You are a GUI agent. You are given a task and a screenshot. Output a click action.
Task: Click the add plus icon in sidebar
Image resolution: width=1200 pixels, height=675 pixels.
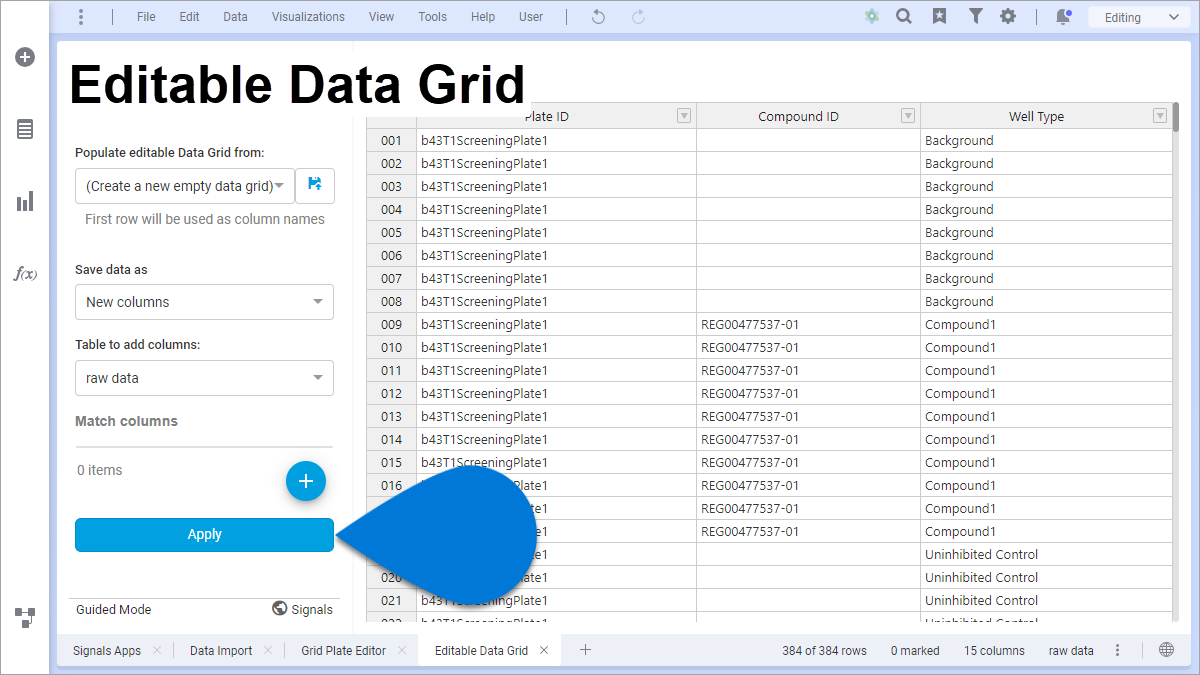(25, 57)
